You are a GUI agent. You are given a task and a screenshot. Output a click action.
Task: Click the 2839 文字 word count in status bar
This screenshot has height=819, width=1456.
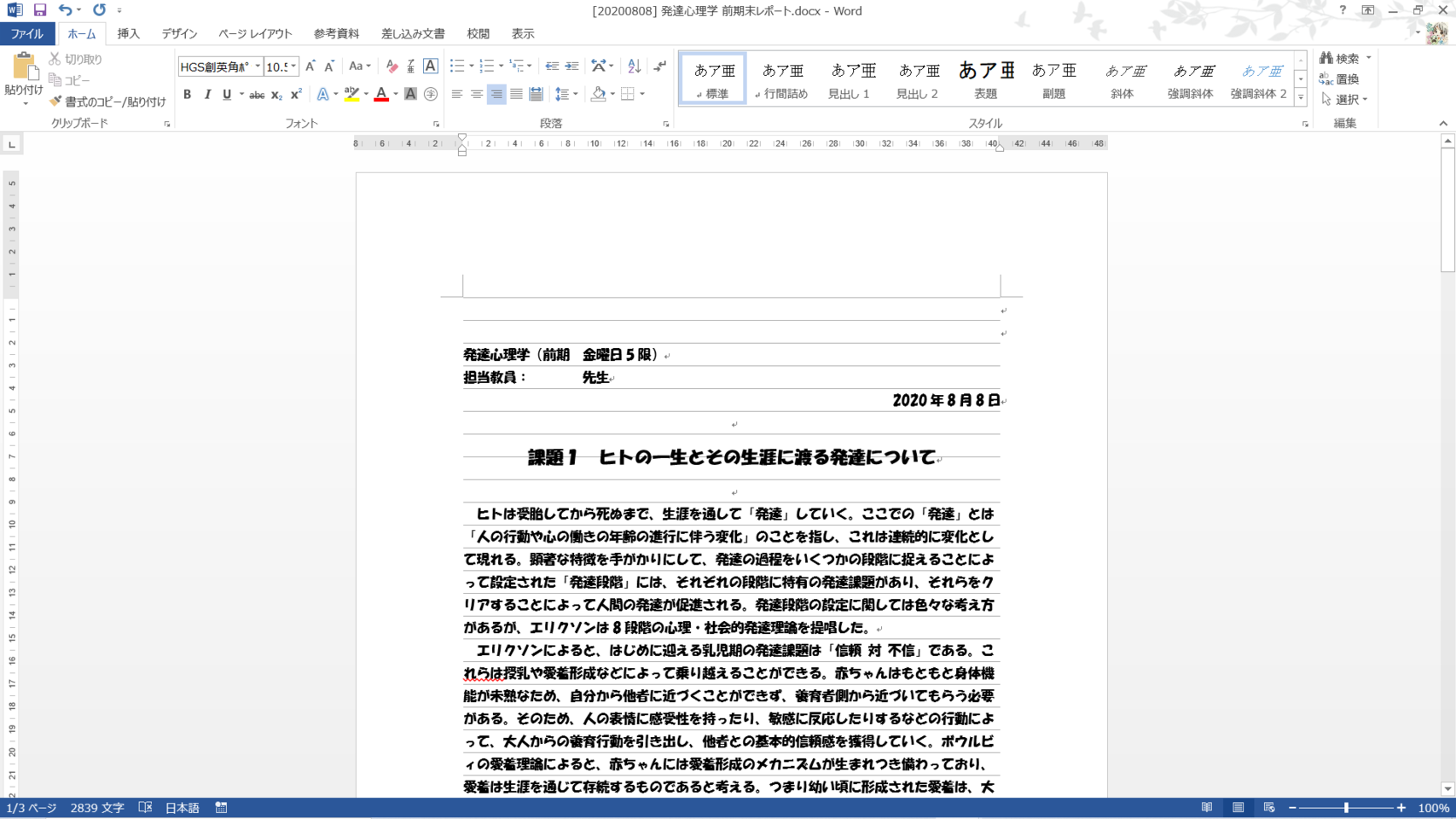97,808
